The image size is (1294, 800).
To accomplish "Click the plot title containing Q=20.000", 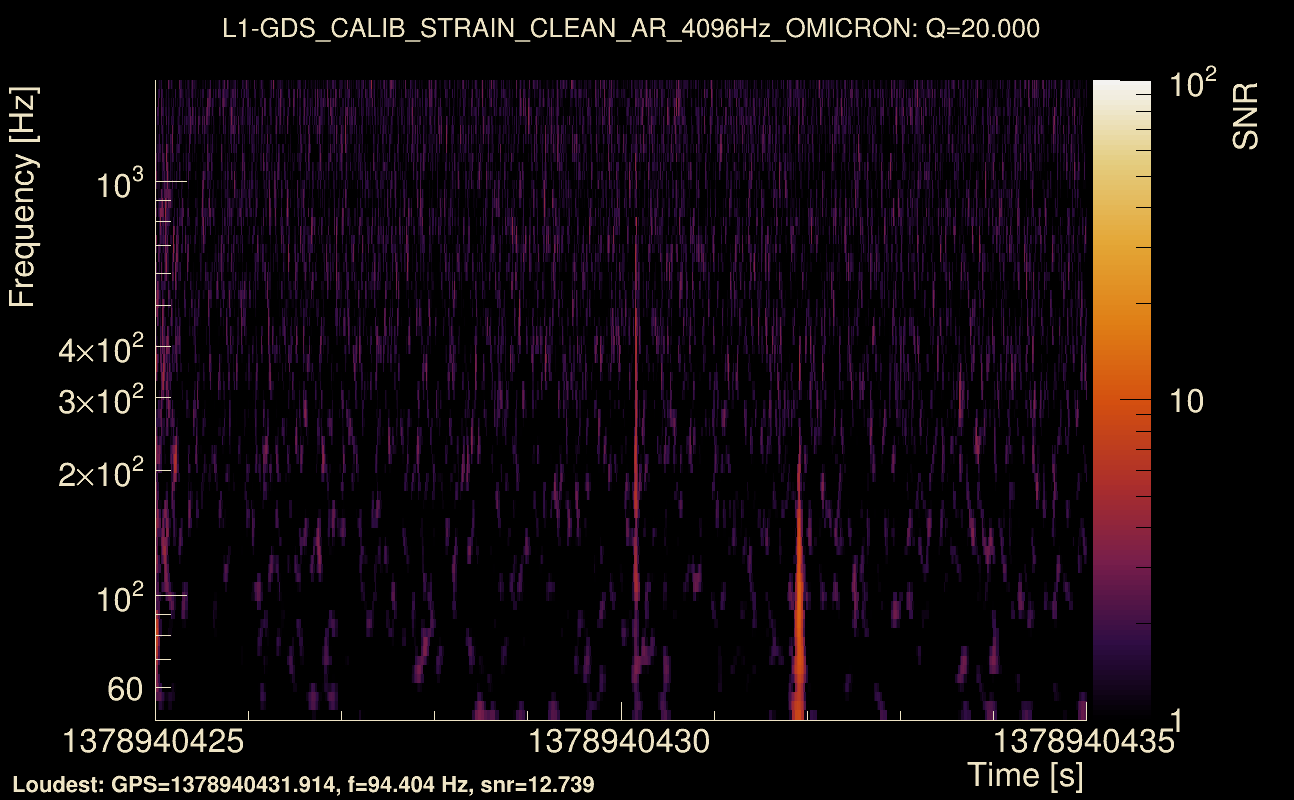I will (x=631, y=29).
